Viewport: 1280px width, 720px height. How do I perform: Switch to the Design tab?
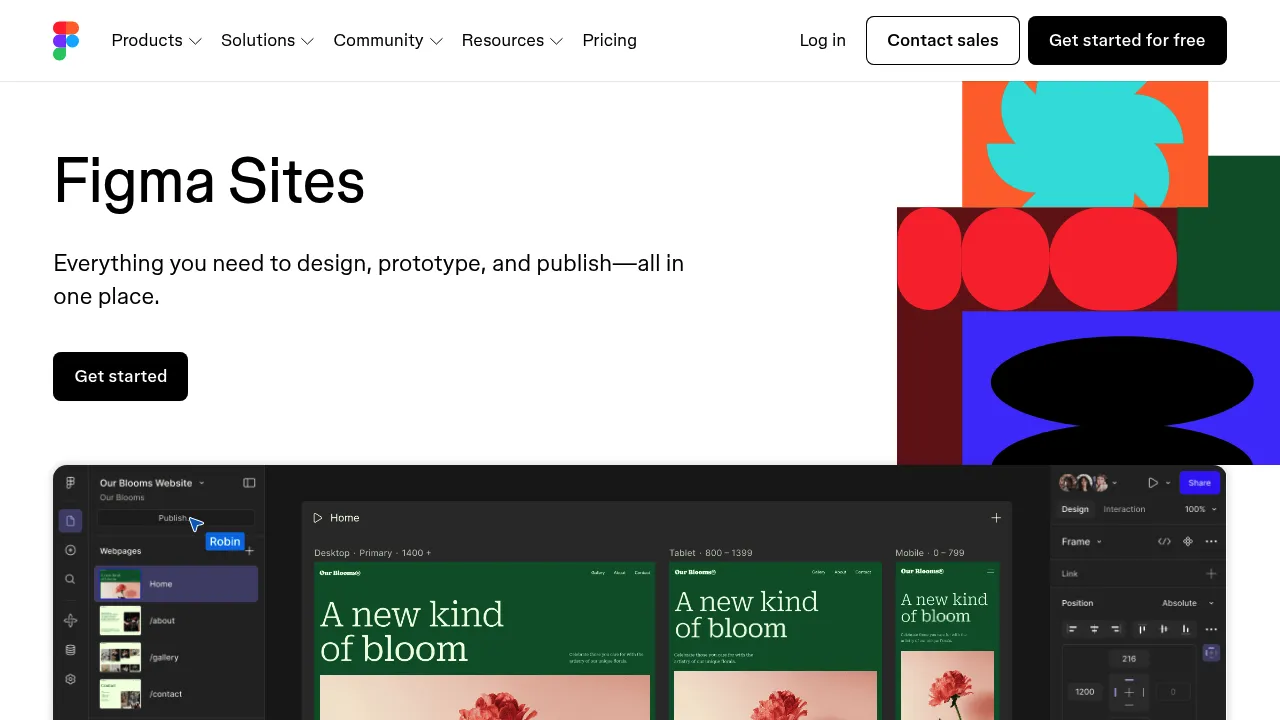(1075, 510)
